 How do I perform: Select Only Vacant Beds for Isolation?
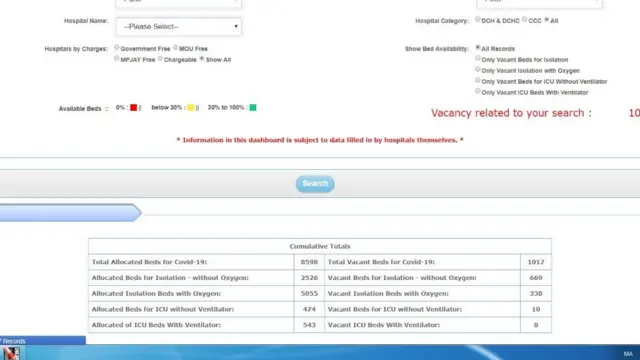point(478,58)
